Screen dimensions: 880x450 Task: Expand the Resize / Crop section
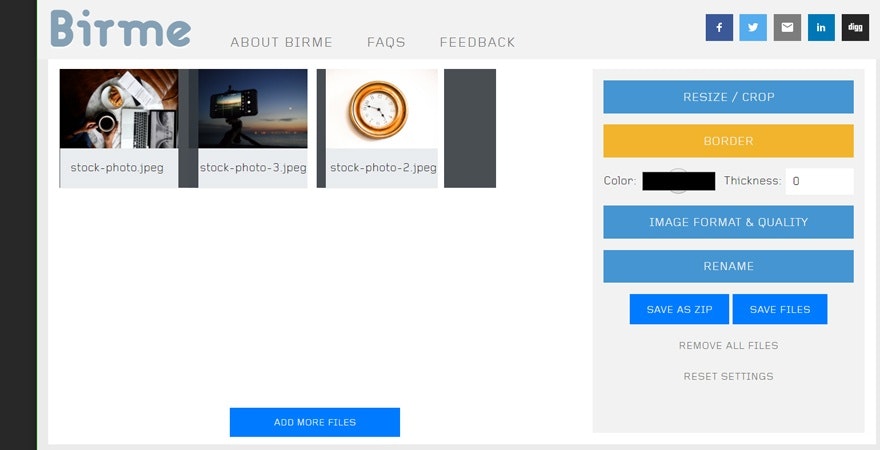pyautogui.click(x=728, y=97)
